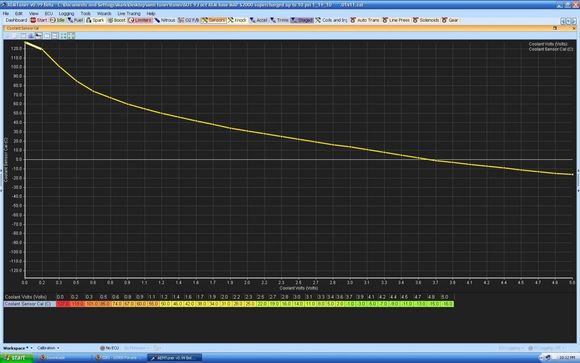The image size is (580, 363).
Task: Open the Live Tracing menu
Action: click(x=129, y=13)
